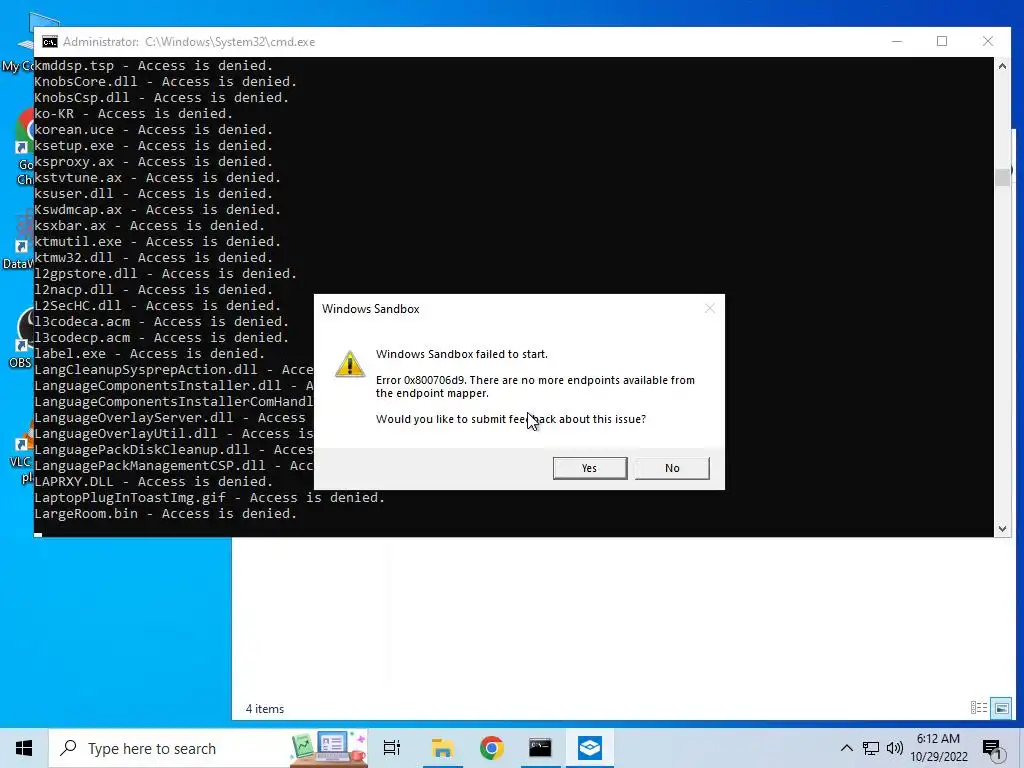Open network status tray icon
The image size is (1024, 768).
(x=871, y=748)
